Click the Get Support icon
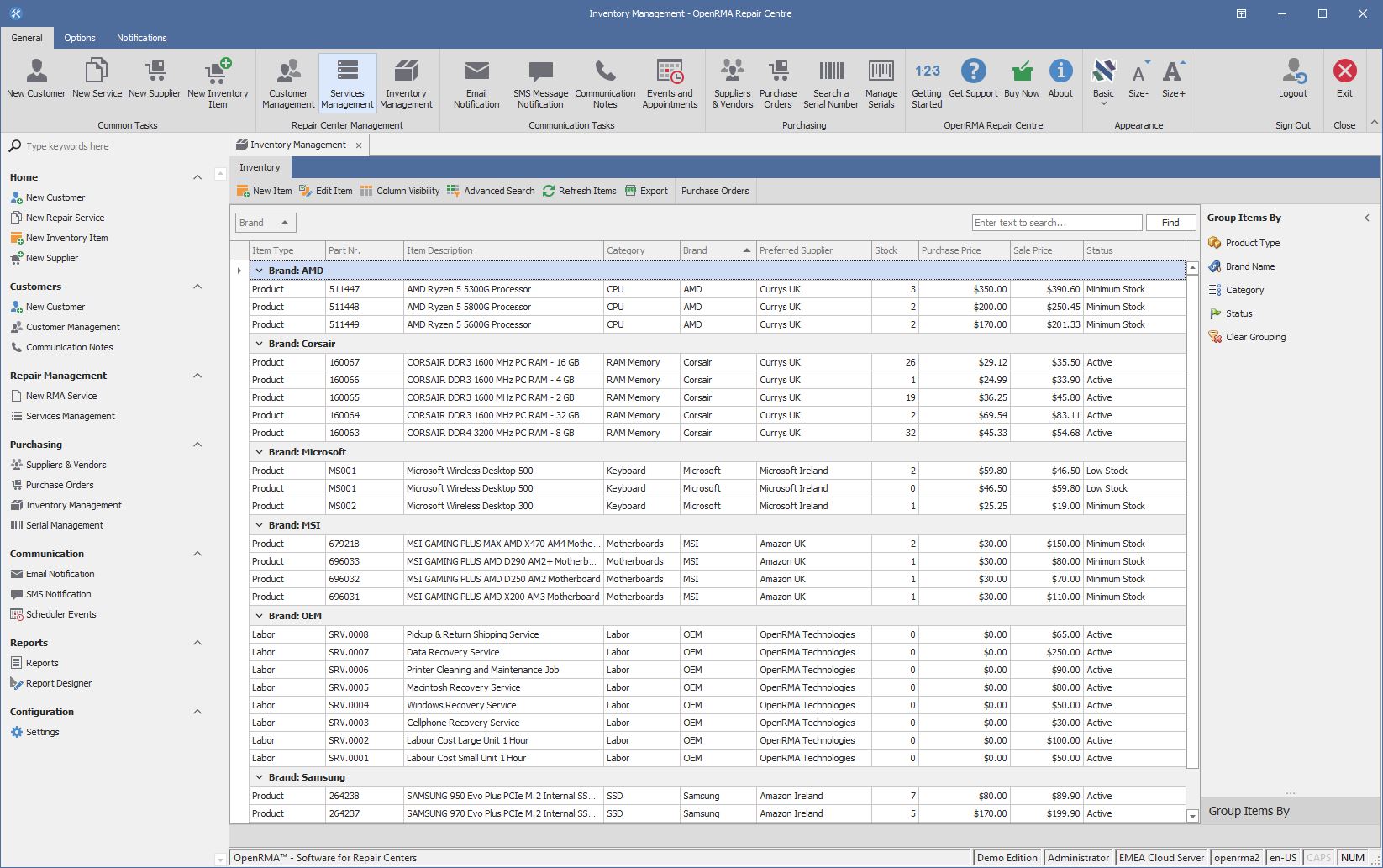This screenshot has height=868, width=1383. pos(973,78)
